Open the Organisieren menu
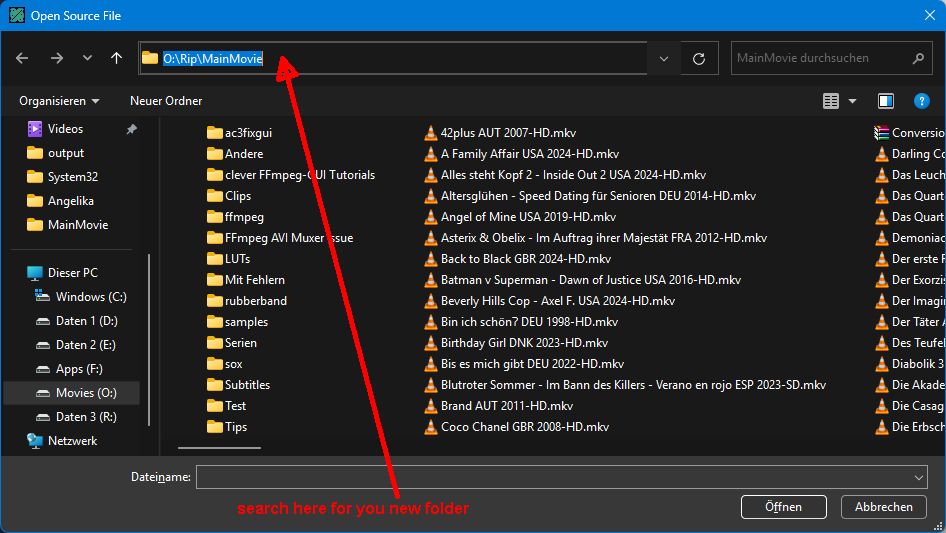The height and width of the screenshot is (533, 946). (x=59, y=101)
